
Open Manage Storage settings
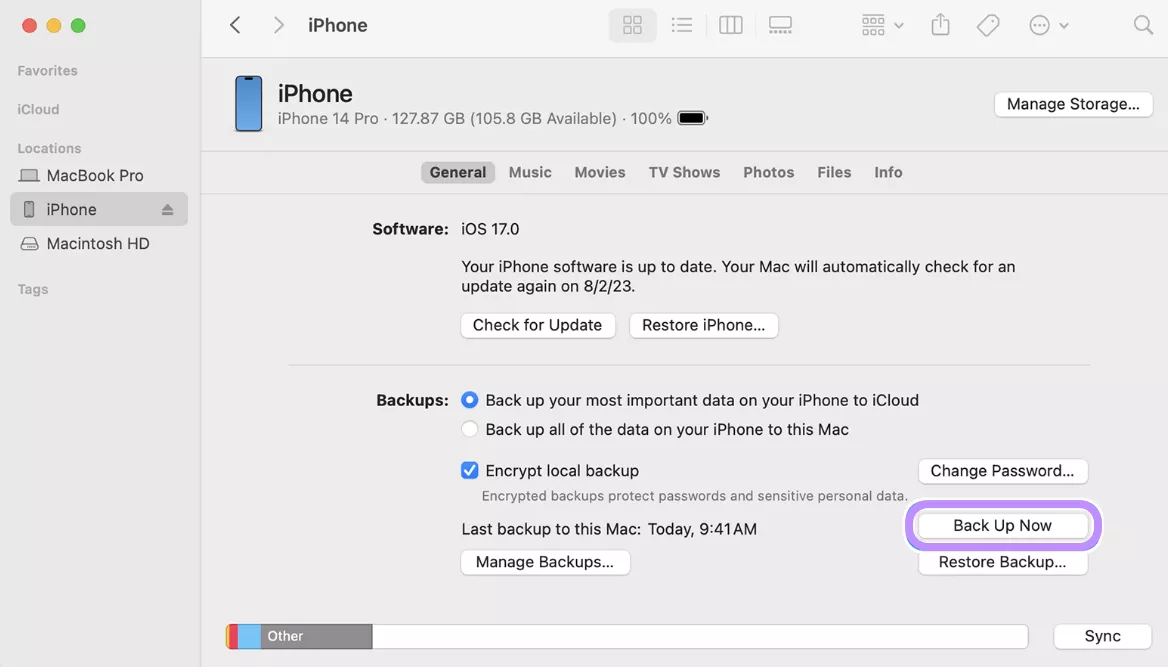coord(1073,104)
